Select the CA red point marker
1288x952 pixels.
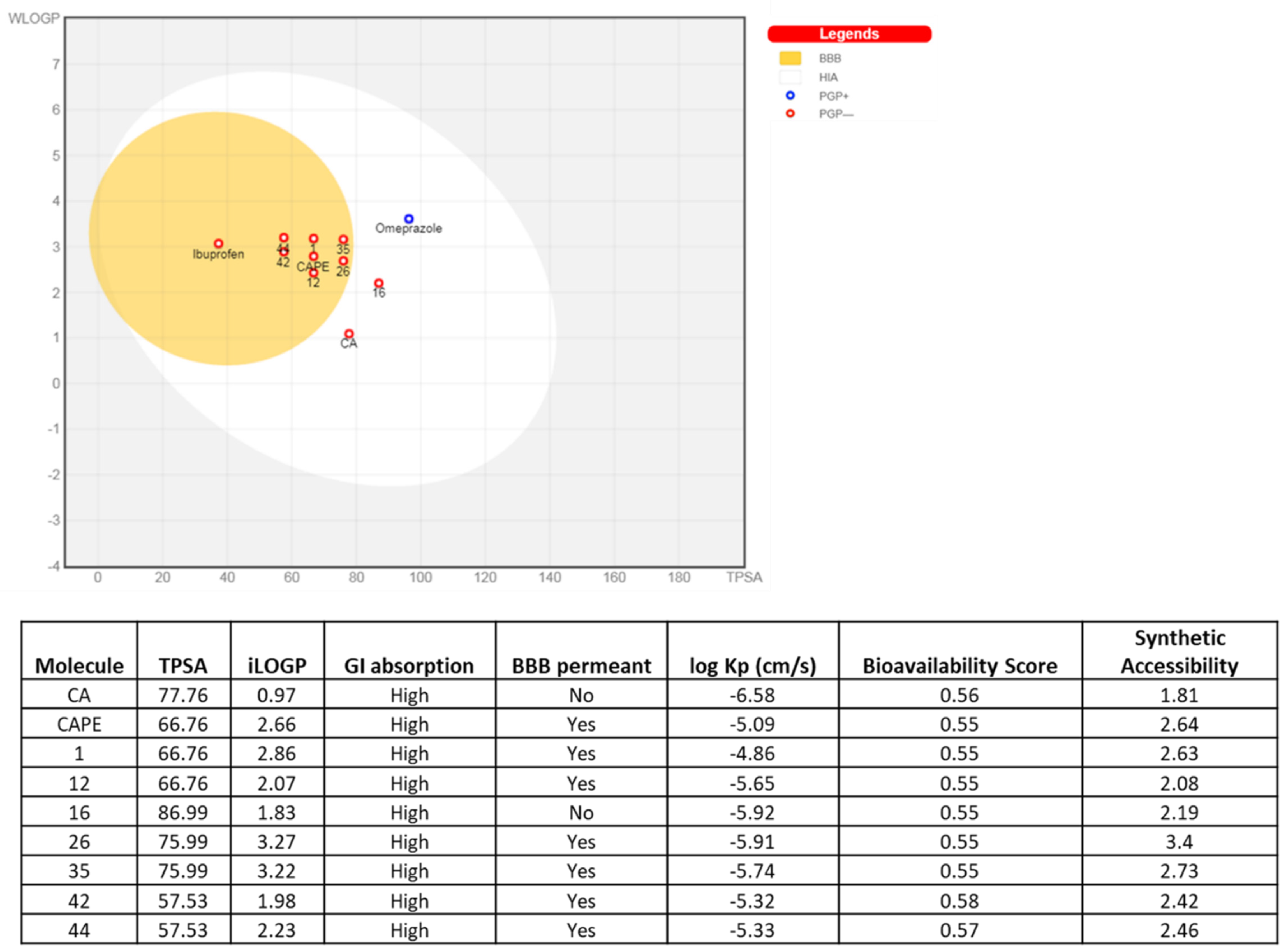point(348,333)
